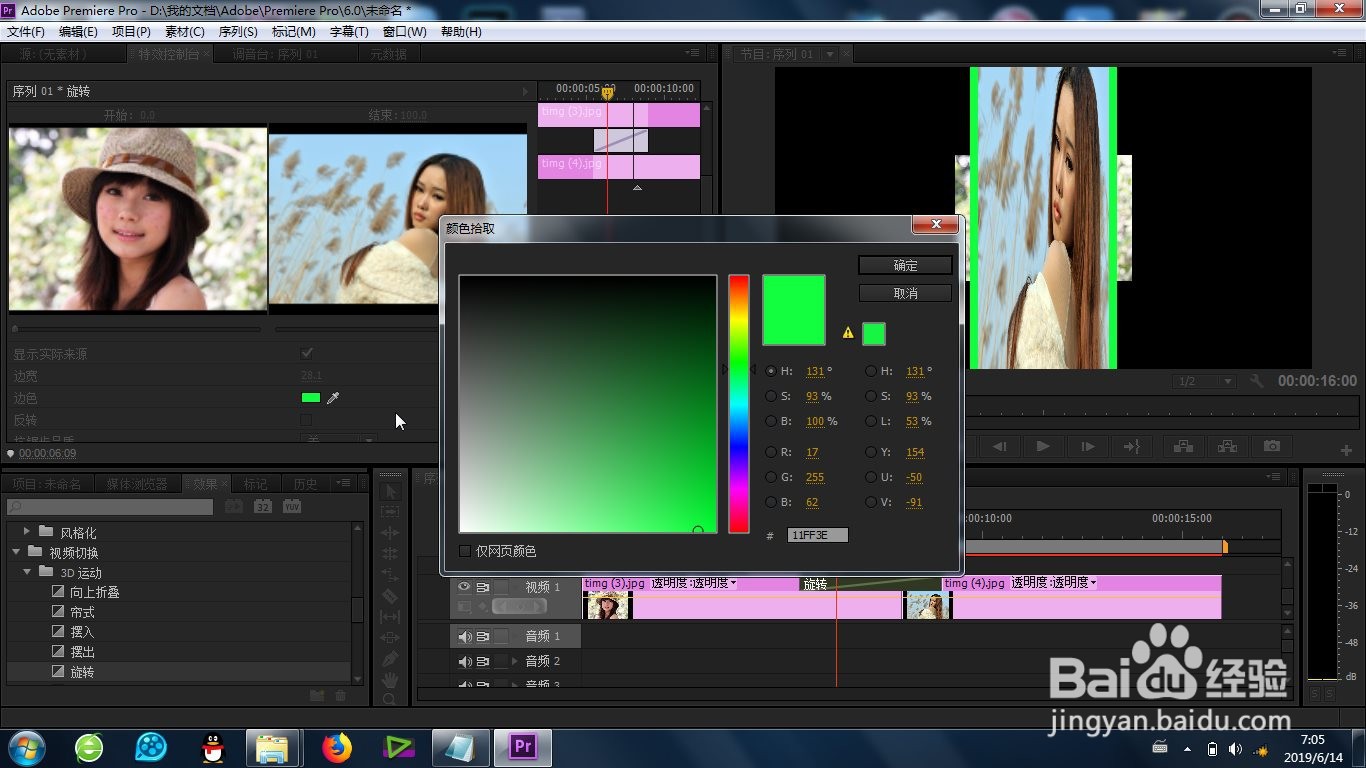Screen dimensions: 1366x768
Task: Toggle the YUV effects filter icon
Action: 292,507
